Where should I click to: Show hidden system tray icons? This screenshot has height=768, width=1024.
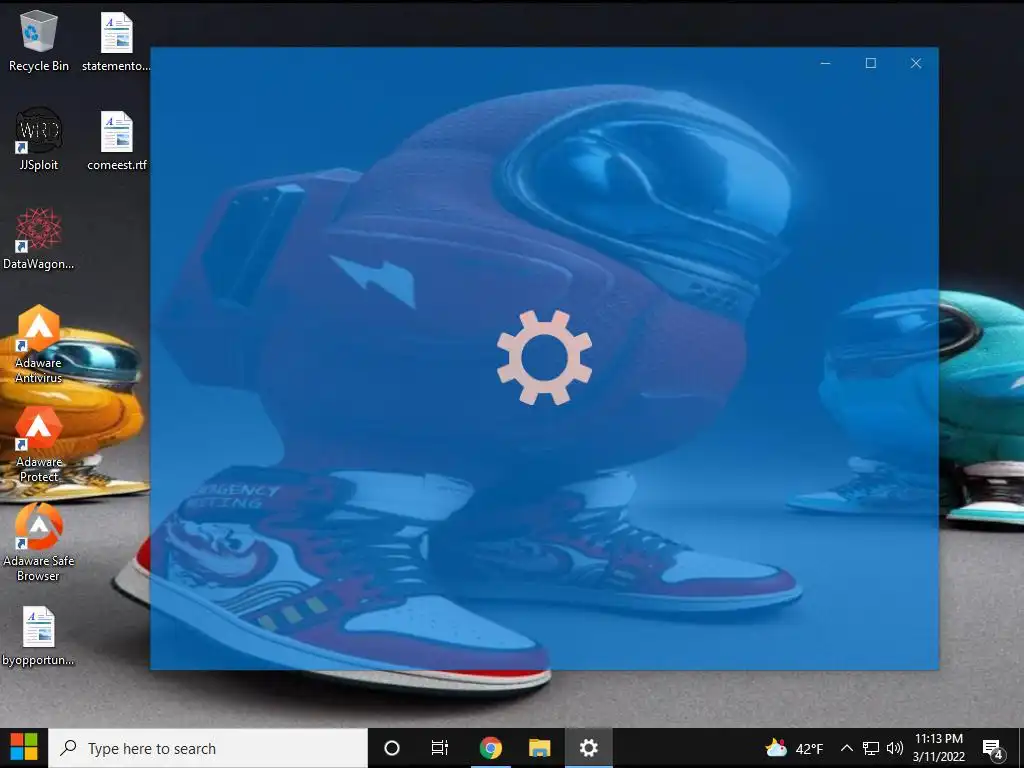pos(846,748)
